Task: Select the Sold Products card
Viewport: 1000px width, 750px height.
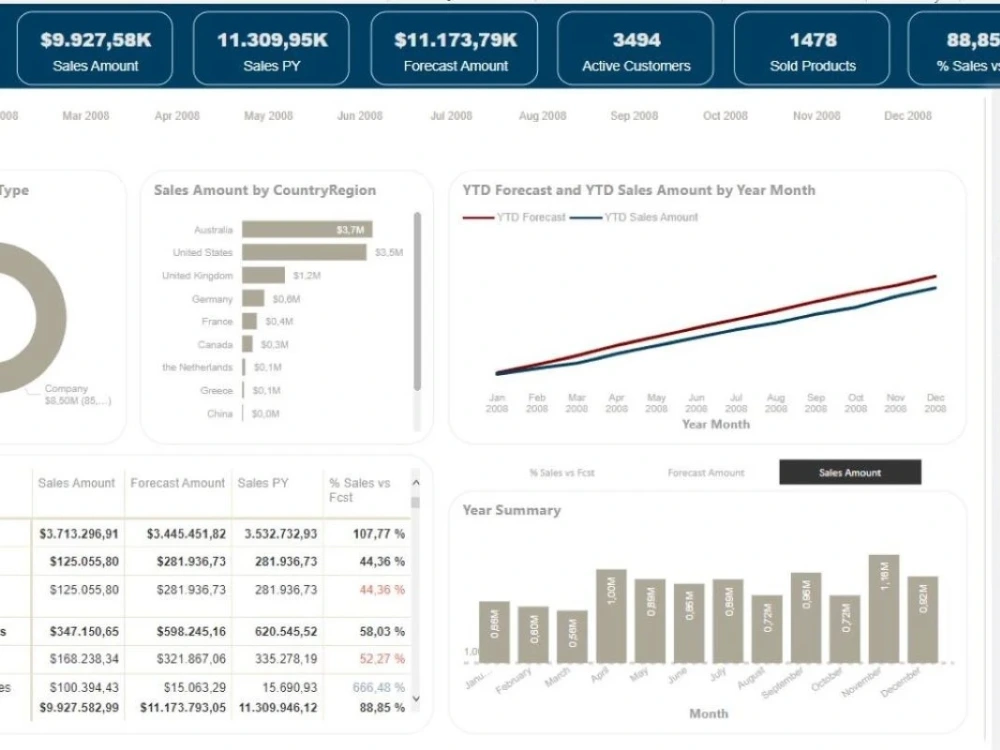Action: tap(814, 46)
